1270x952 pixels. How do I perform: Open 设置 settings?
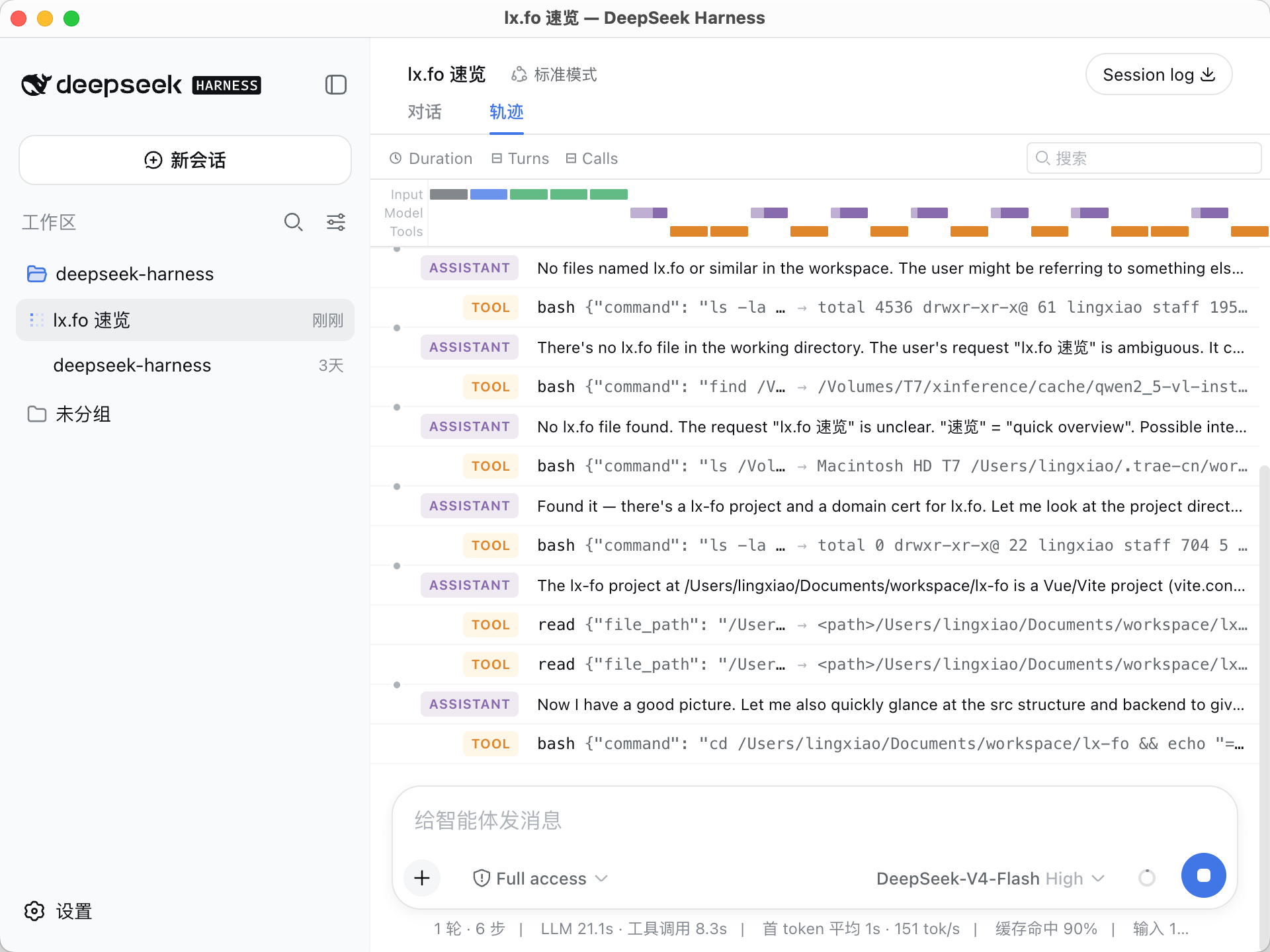click(58, 911)
